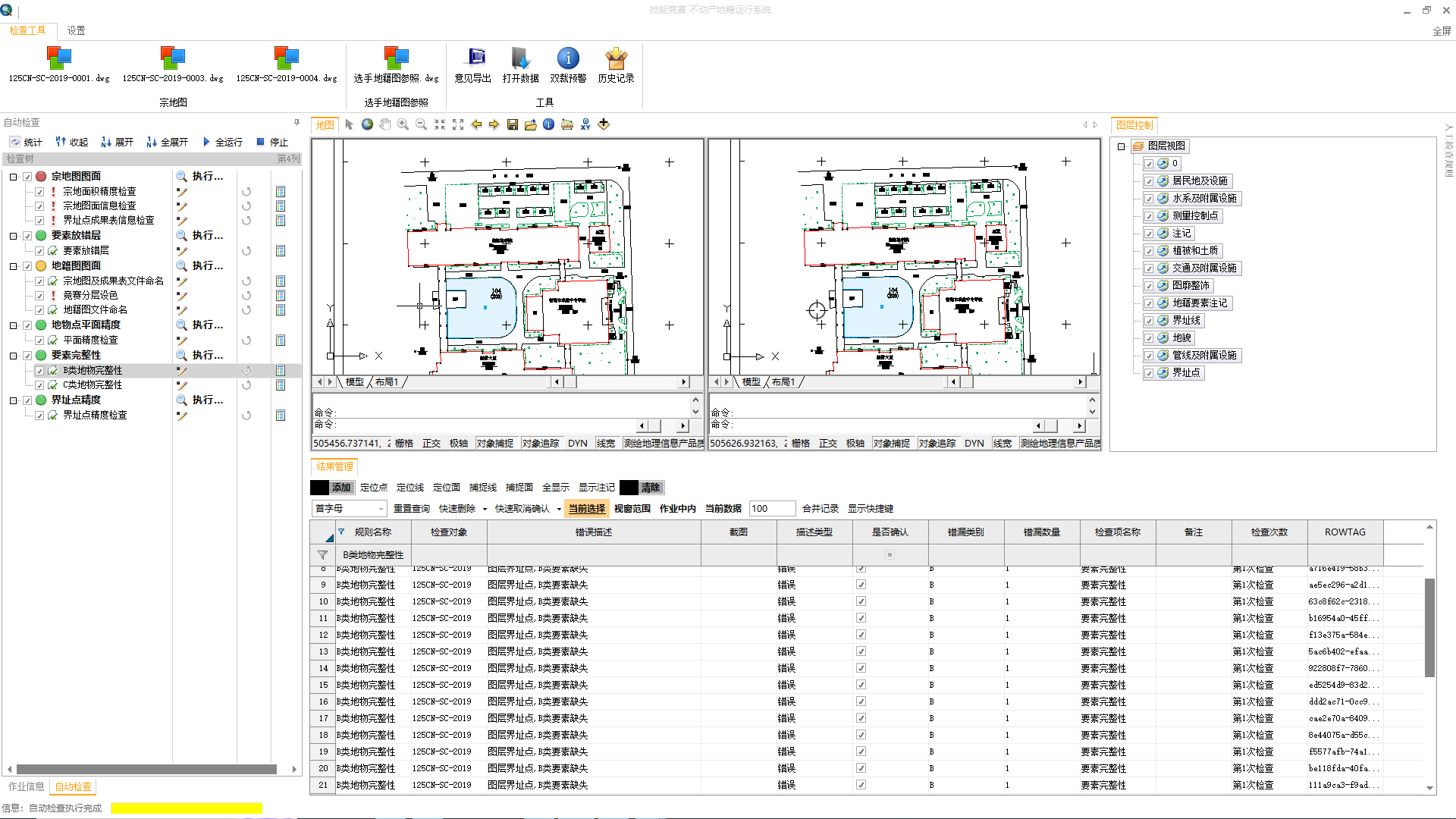Click rerun arrow icon for 竞赛分层设色

(x=246, y=296)
